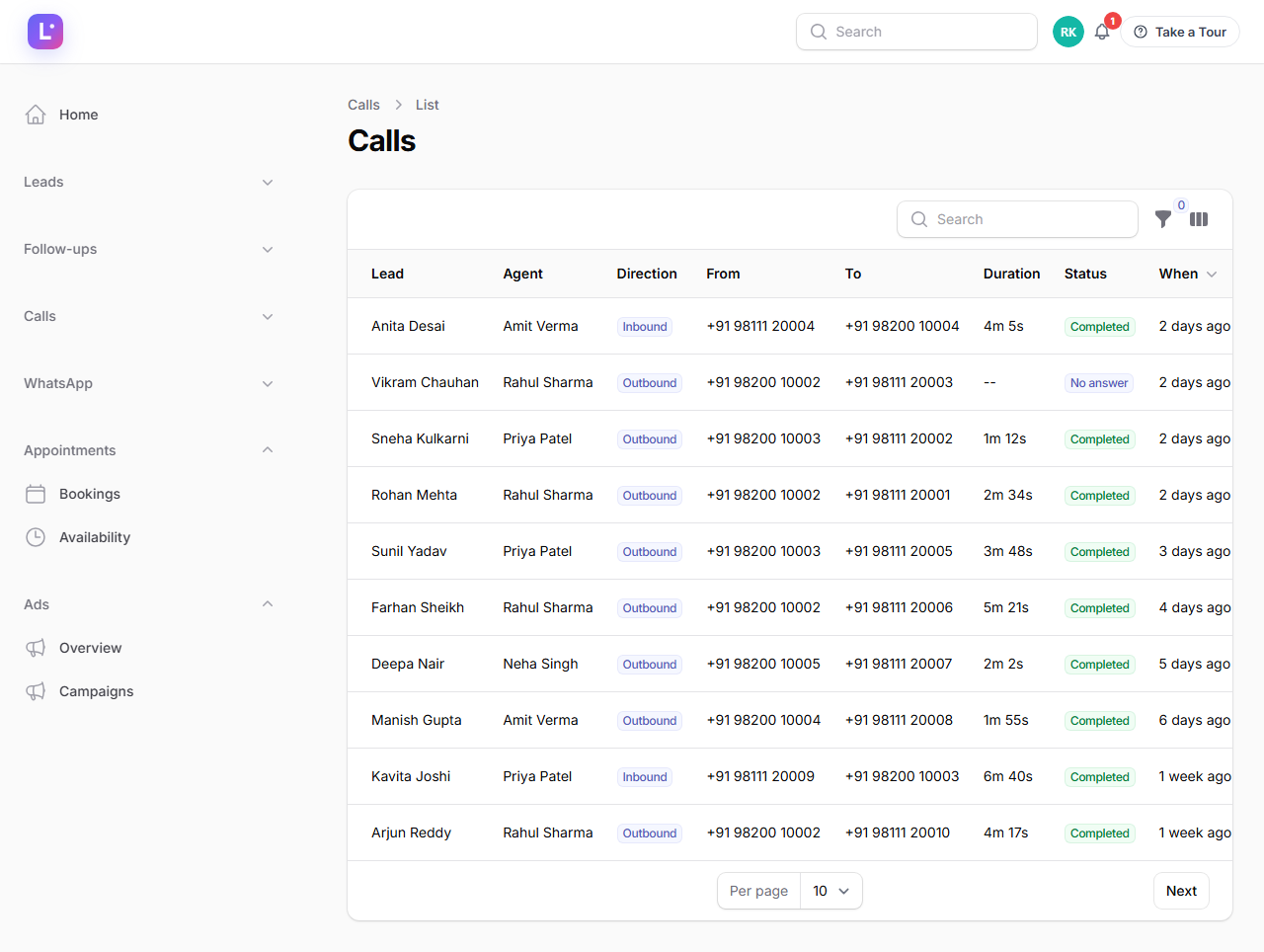
Task: Sort the table by the When column
Action: (1188, 274)
